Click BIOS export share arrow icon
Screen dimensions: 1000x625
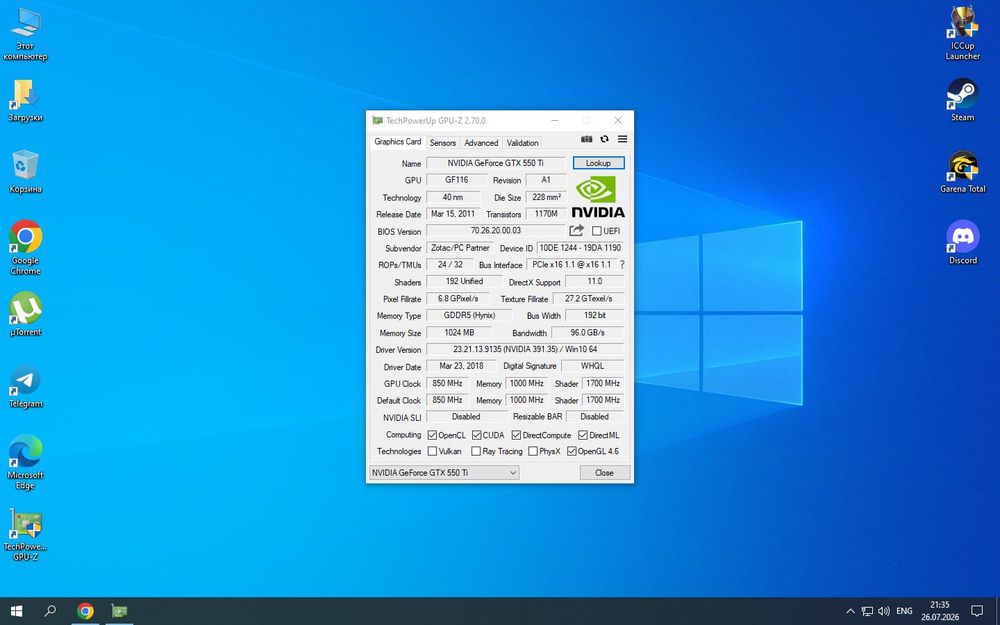click(577, 231)
